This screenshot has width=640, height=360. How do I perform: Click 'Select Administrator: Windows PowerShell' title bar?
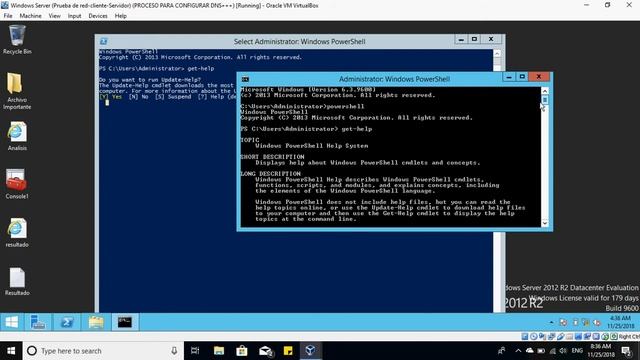click(x=299, y=41)
